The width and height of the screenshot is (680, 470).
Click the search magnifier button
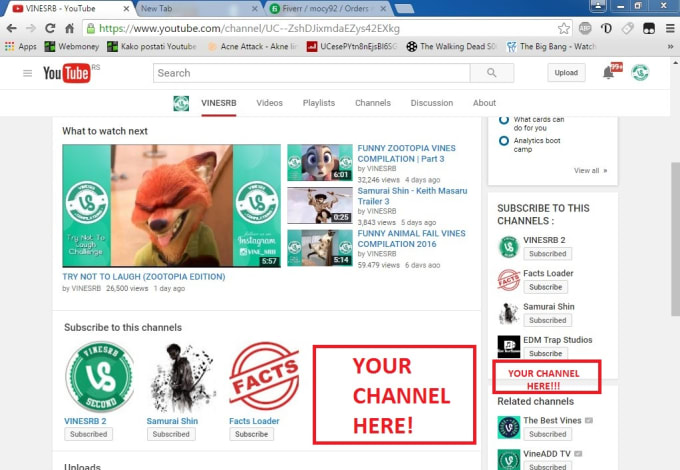492,73
